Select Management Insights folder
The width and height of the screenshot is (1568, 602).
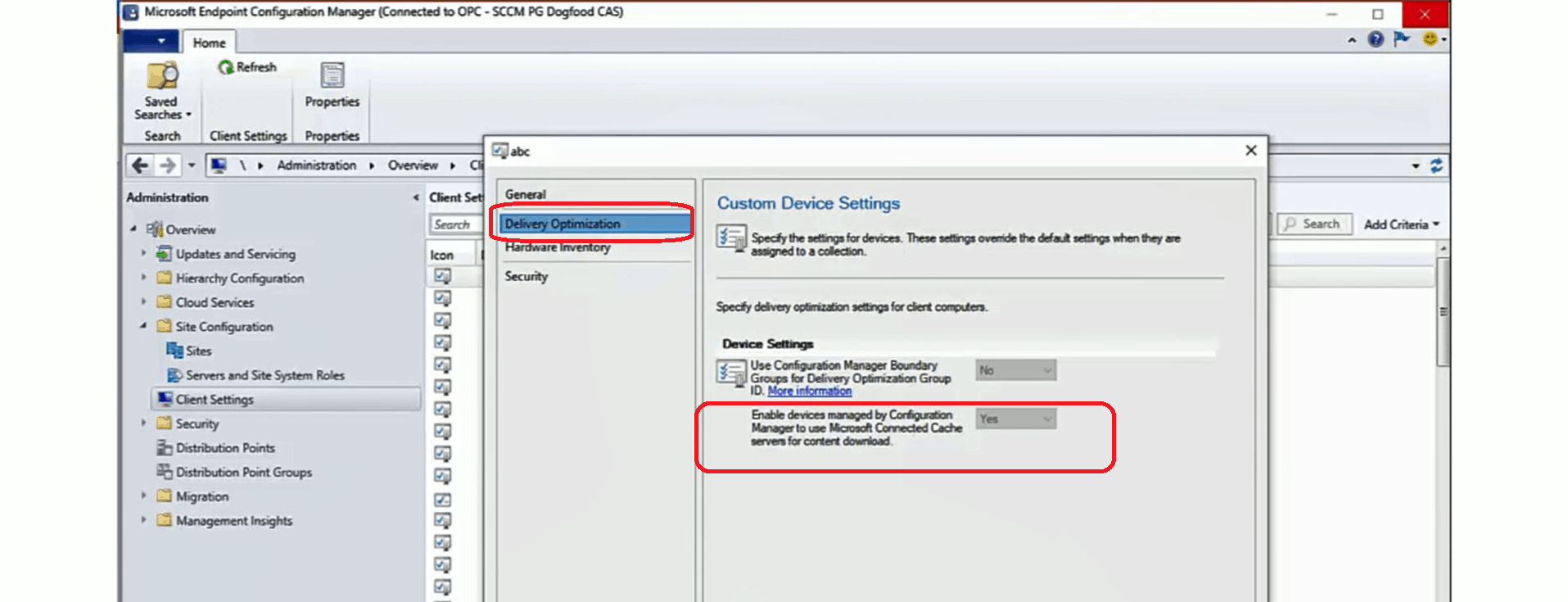pyautogui.click(x=234, y=521)
